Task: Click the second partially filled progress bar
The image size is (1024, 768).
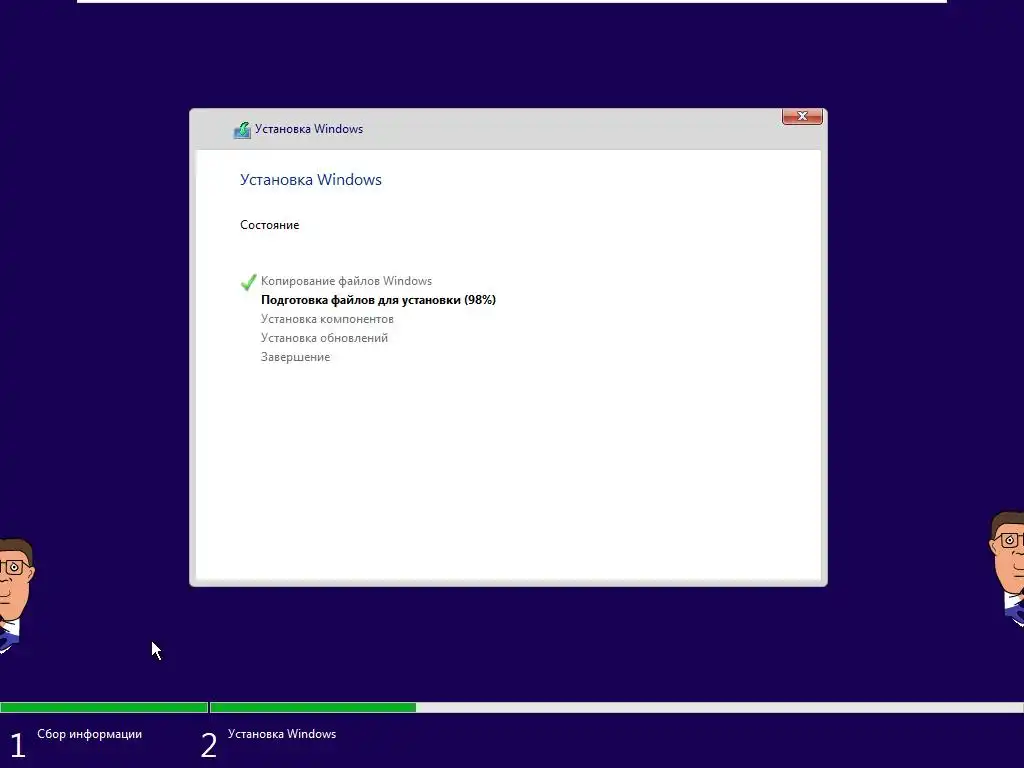Action: point(616,707)
